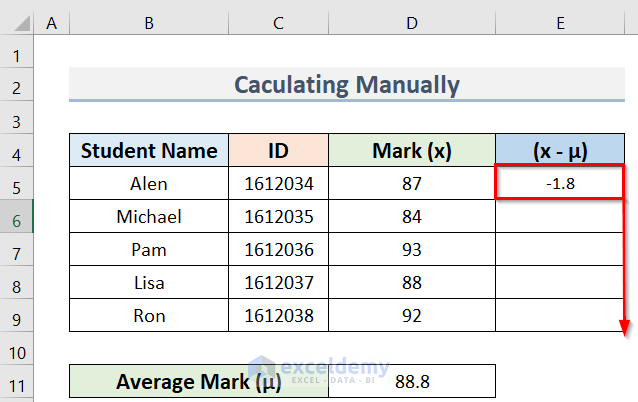Screen dimensions: 638x402
Task: Select row 5 header
Action: [17, 184]
